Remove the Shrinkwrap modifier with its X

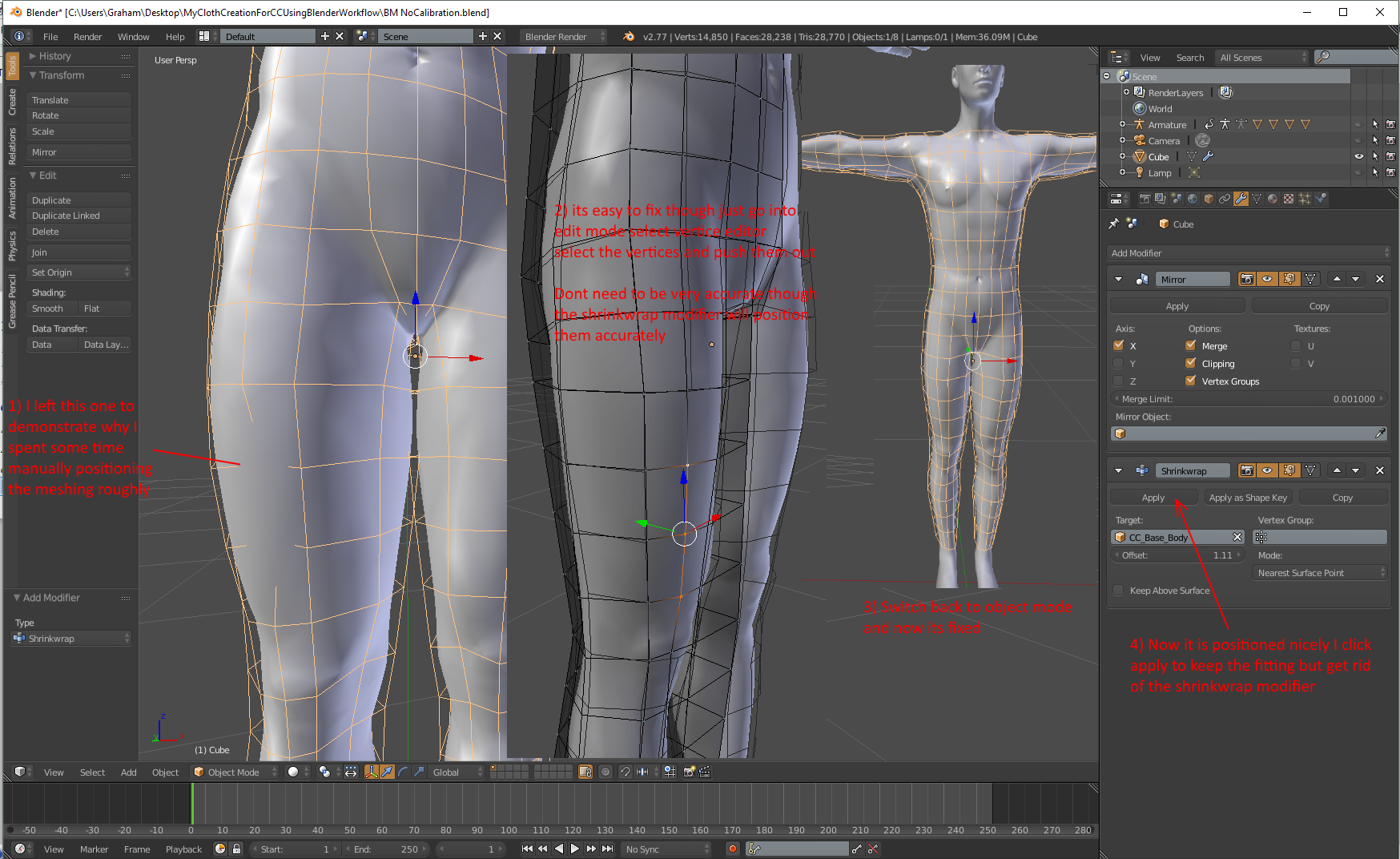tap(1379, 470)
